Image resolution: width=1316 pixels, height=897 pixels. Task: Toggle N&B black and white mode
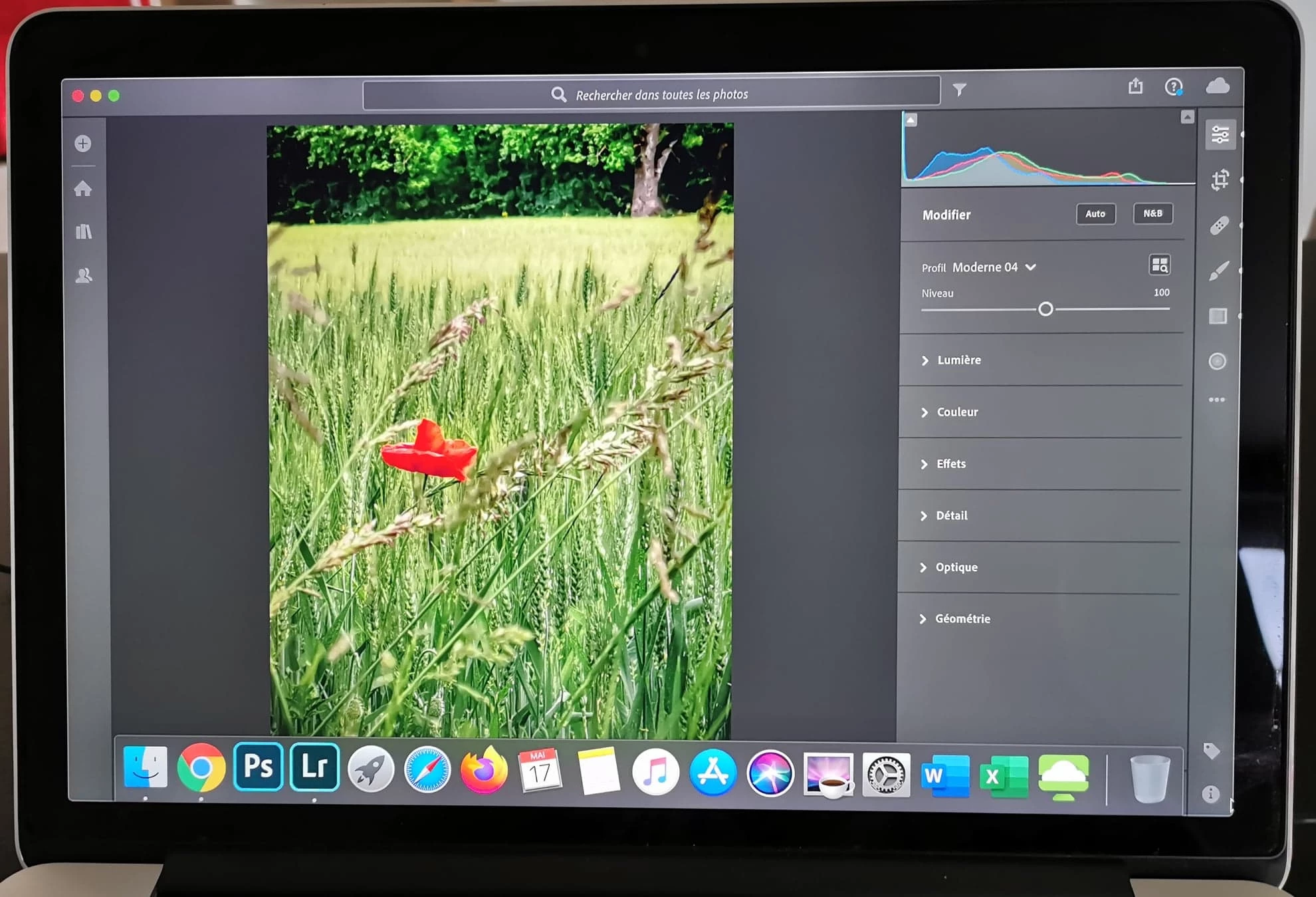point(1152,213)
